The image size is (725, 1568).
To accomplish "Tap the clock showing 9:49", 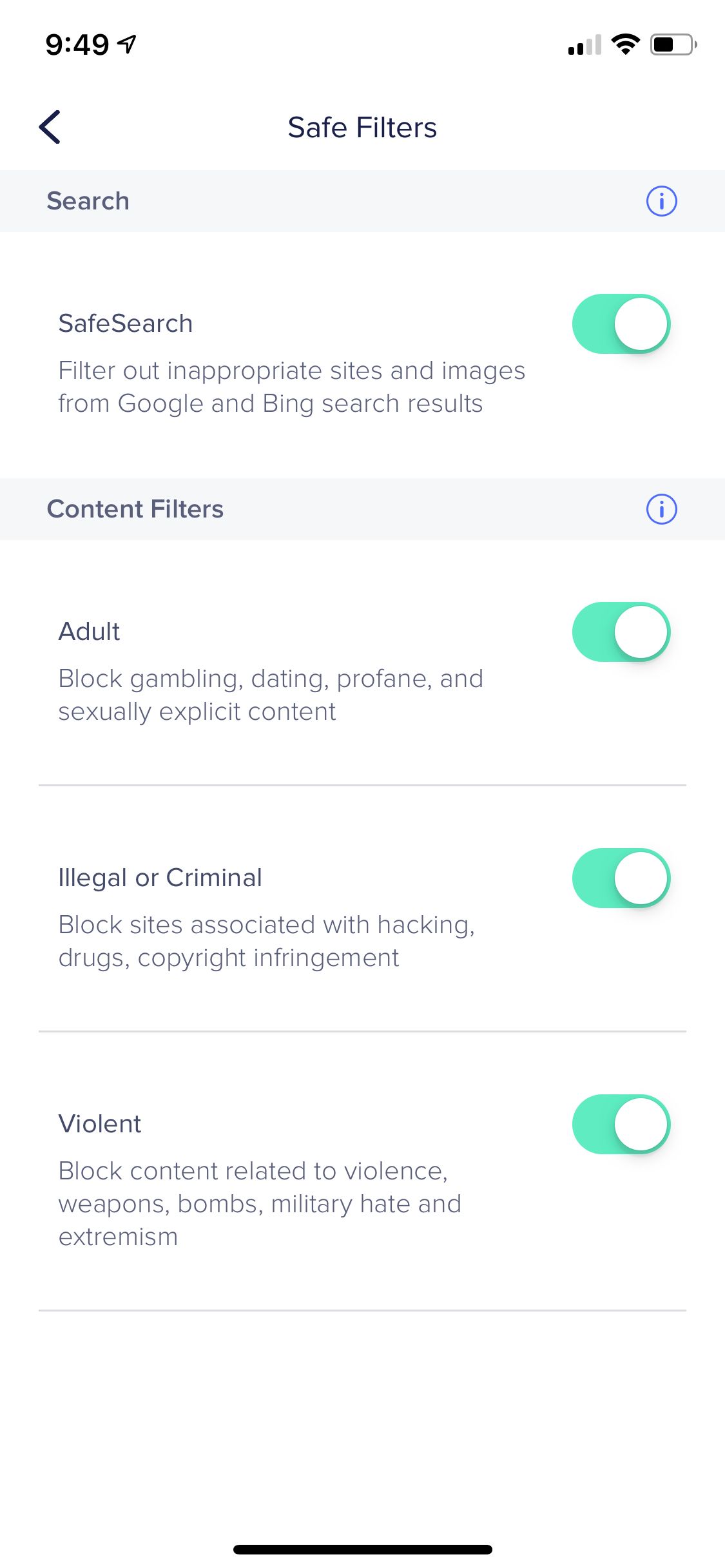I will coord(77,44).
